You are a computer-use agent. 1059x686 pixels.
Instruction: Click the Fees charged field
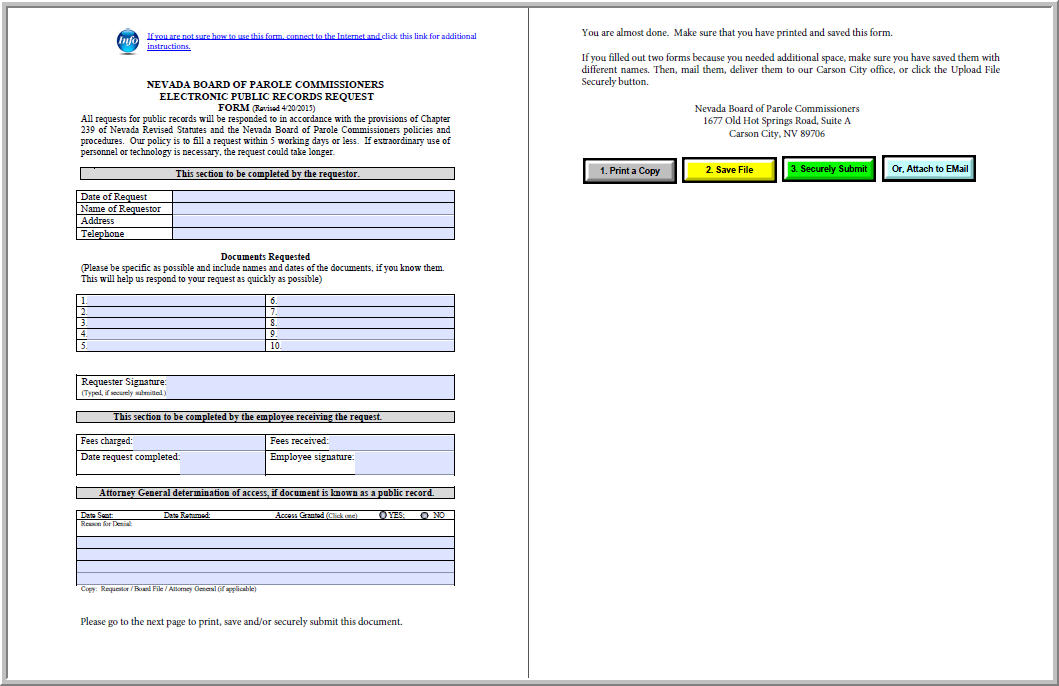200,440
